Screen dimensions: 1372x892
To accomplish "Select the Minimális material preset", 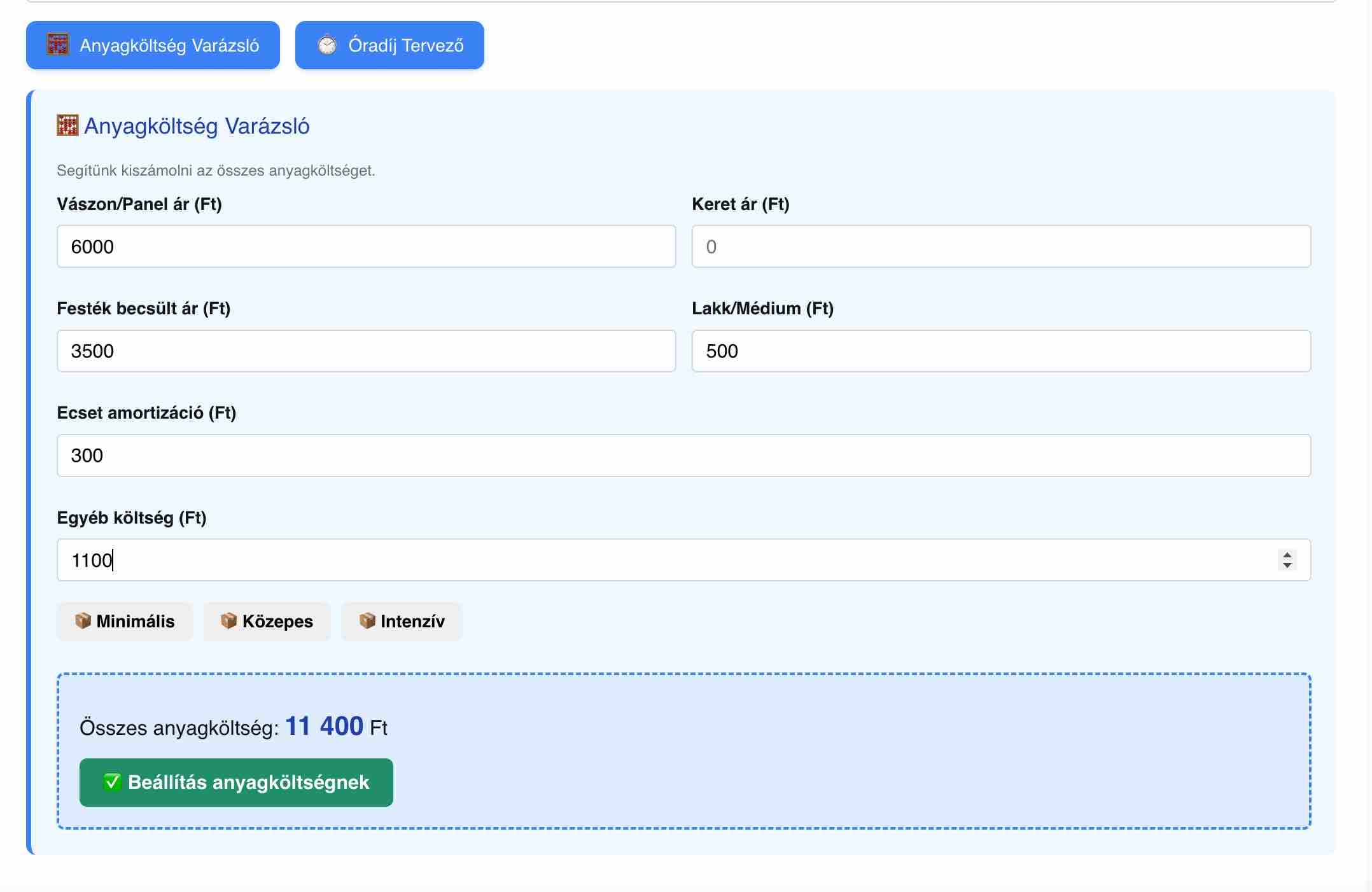I will (x=125, y=621).
